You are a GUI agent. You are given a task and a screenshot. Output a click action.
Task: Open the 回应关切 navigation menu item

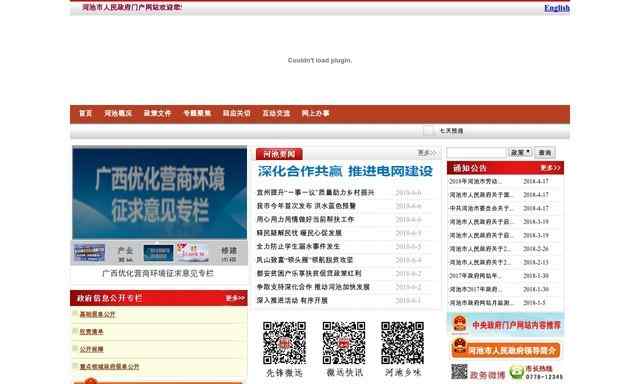(236, 113)
